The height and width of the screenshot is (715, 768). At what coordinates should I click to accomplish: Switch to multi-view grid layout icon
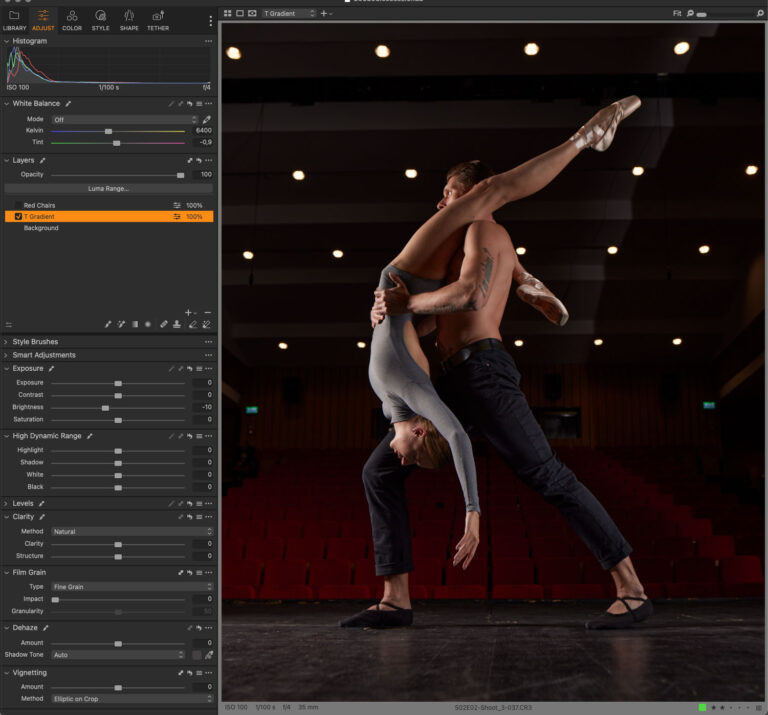pos(227,13)
